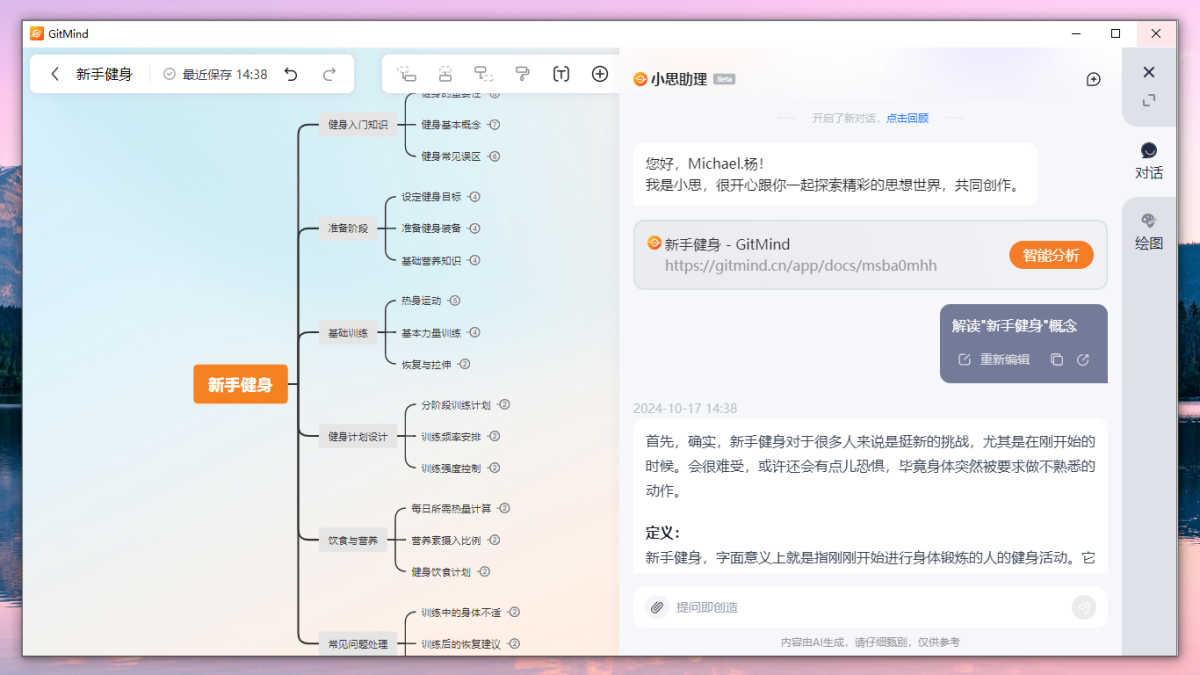Undo the last edit
1200x675 pixels.
tap(291, 74)
